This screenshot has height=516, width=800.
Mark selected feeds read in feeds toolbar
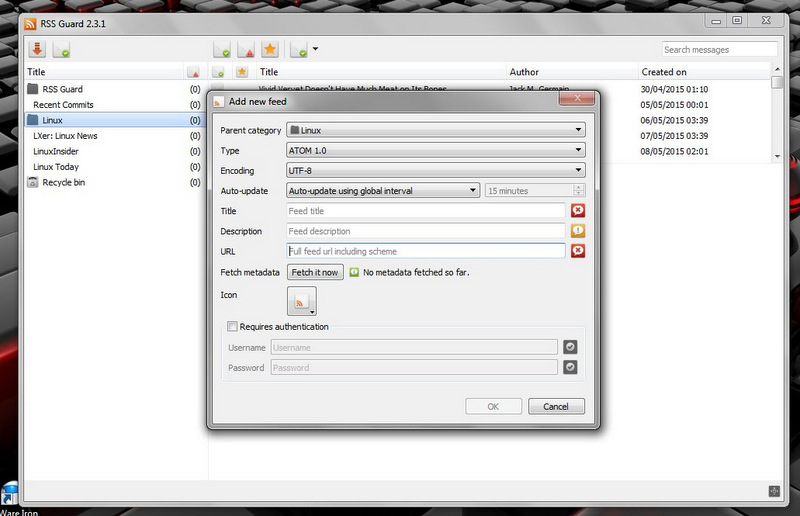61,50
